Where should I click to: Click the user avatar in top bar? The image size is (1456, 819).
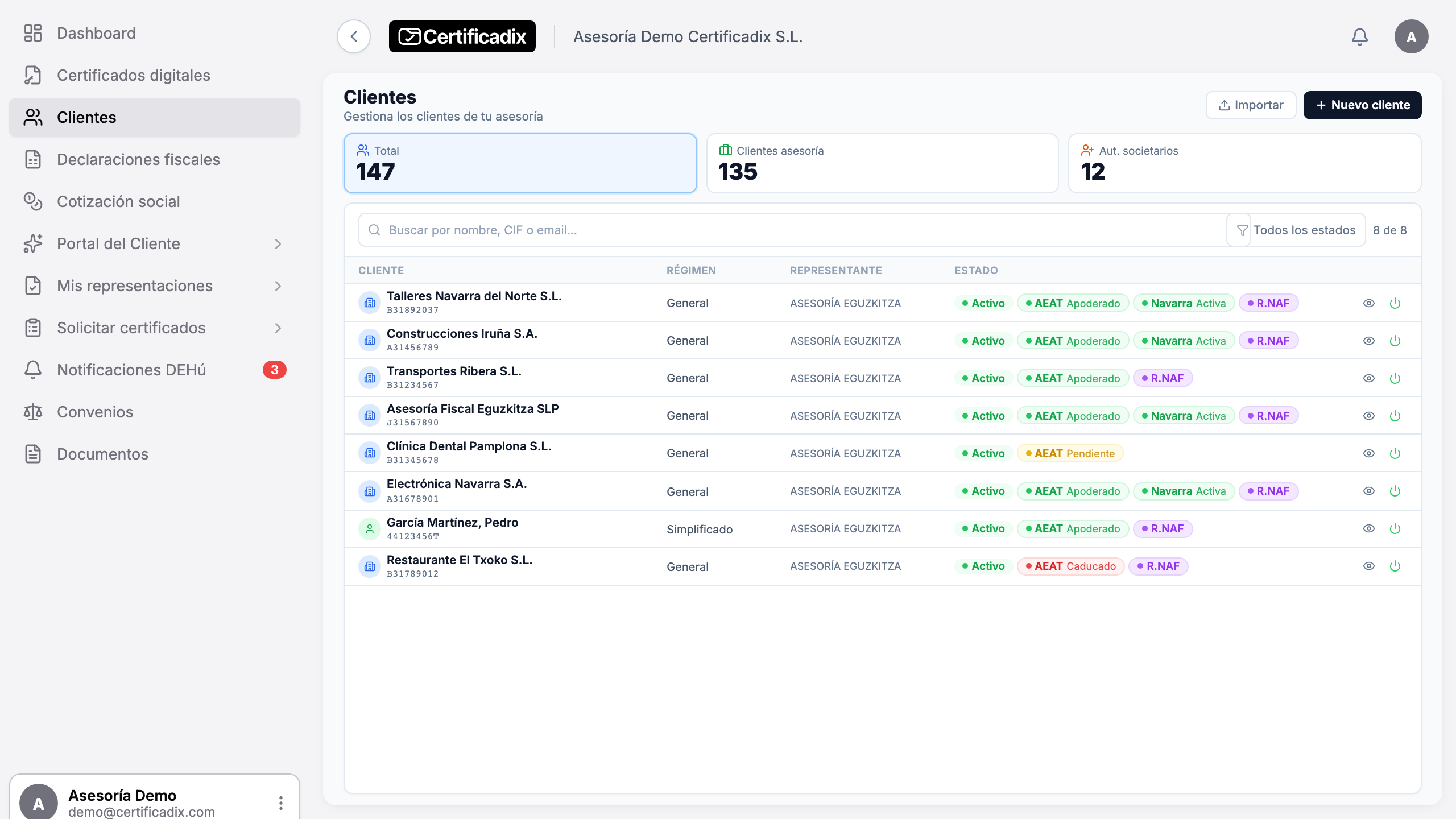[1411, 37]
